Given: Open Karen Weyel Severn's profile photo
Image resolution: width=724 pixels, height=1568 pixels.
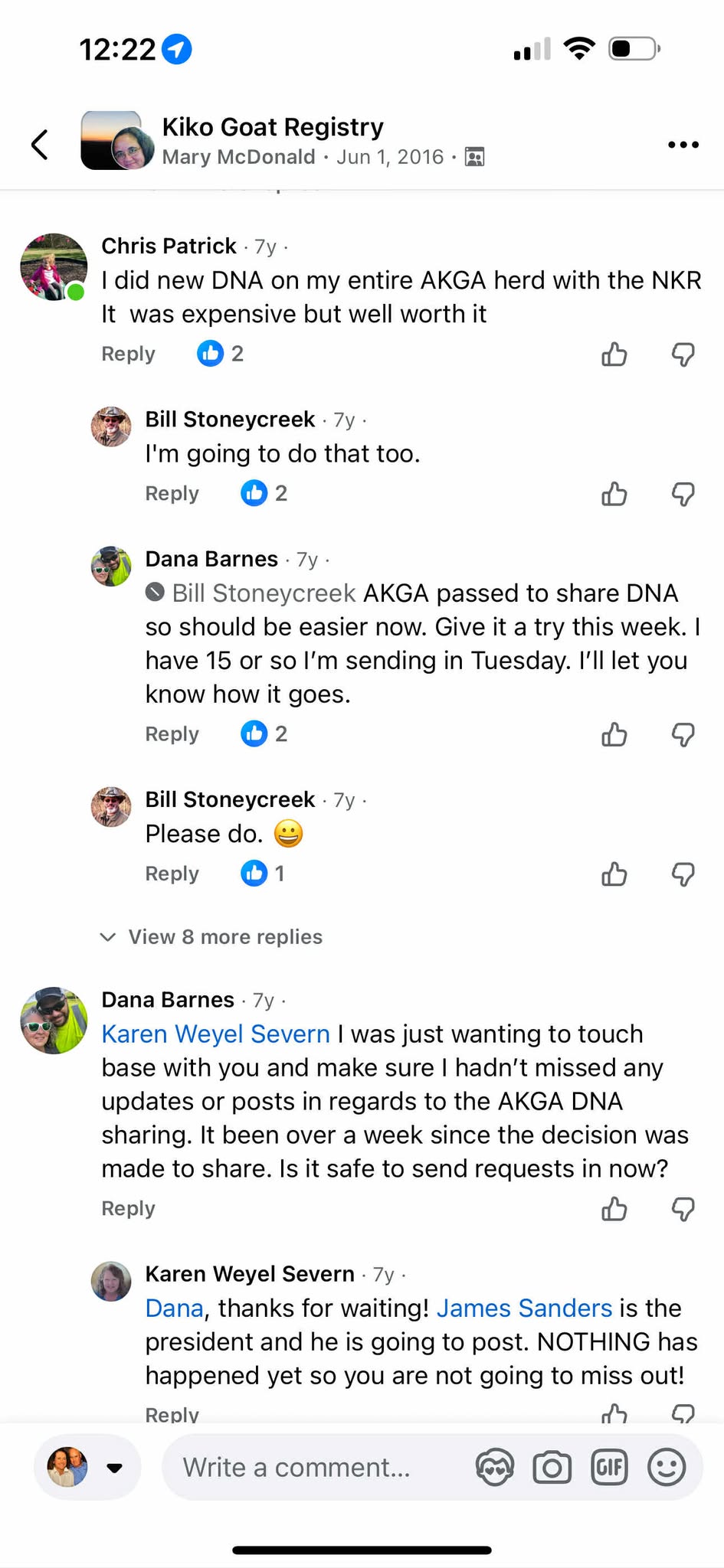Looking at the screenshot, I should click(x=111, y=1282).
